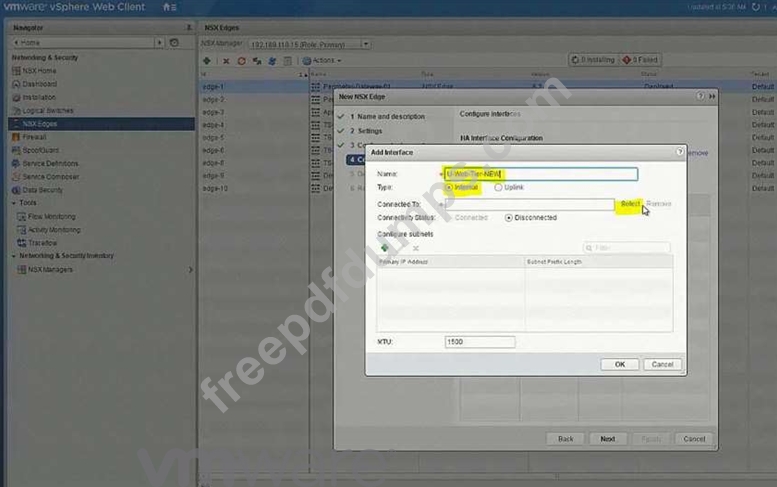Click the New NSX Edge expand arrows icon

click(x=712, y=97)
